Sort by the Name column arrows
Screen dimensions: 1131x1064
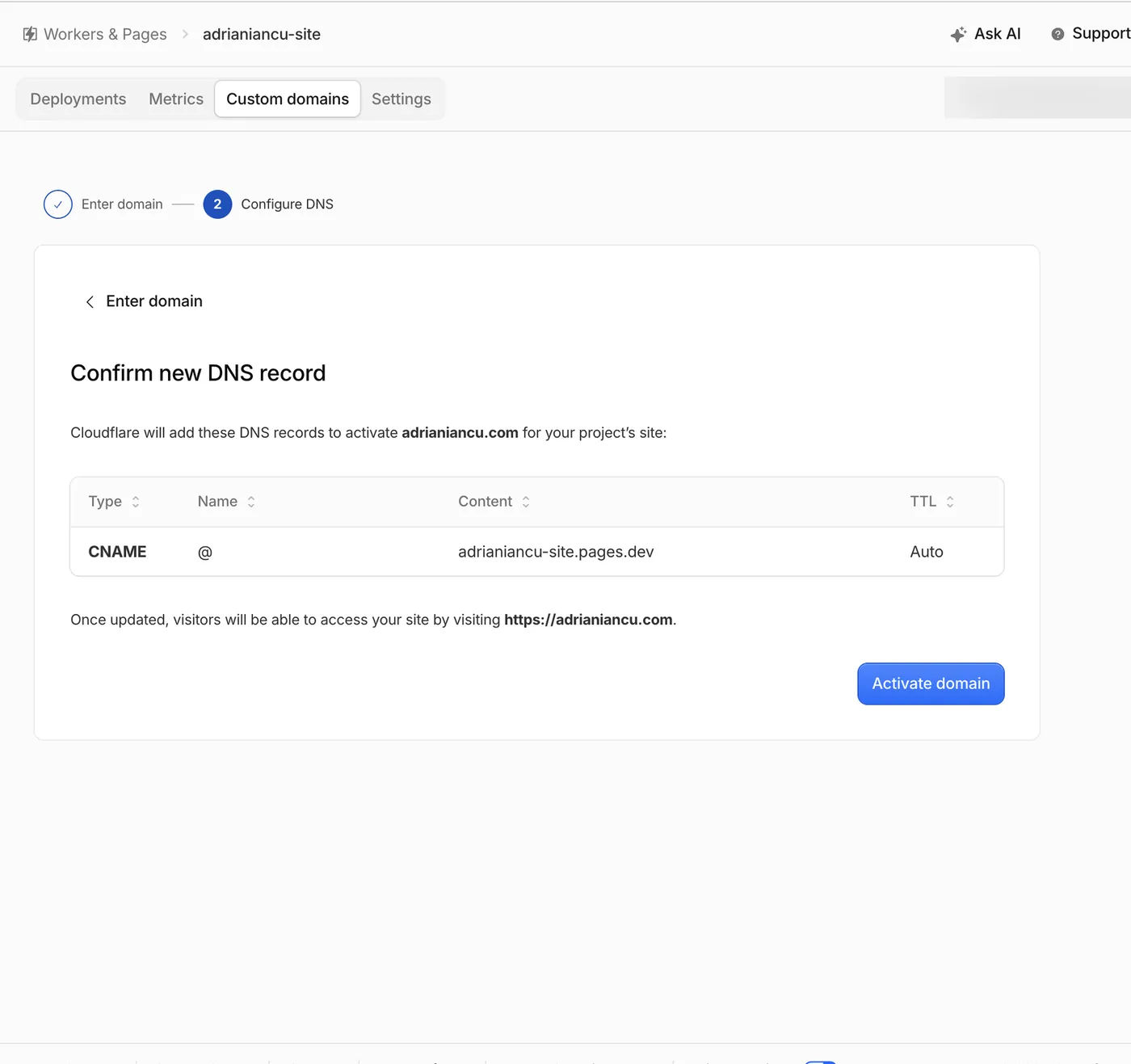tap(251, 502)
